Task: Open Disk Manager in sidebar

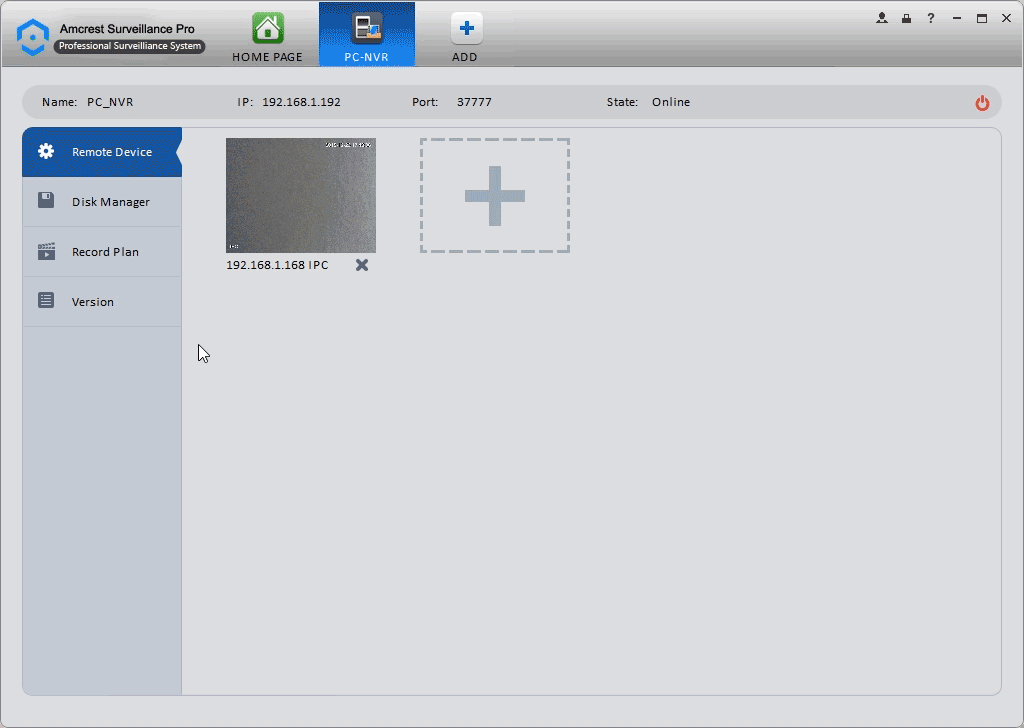Action: click(x=102, y=202)
